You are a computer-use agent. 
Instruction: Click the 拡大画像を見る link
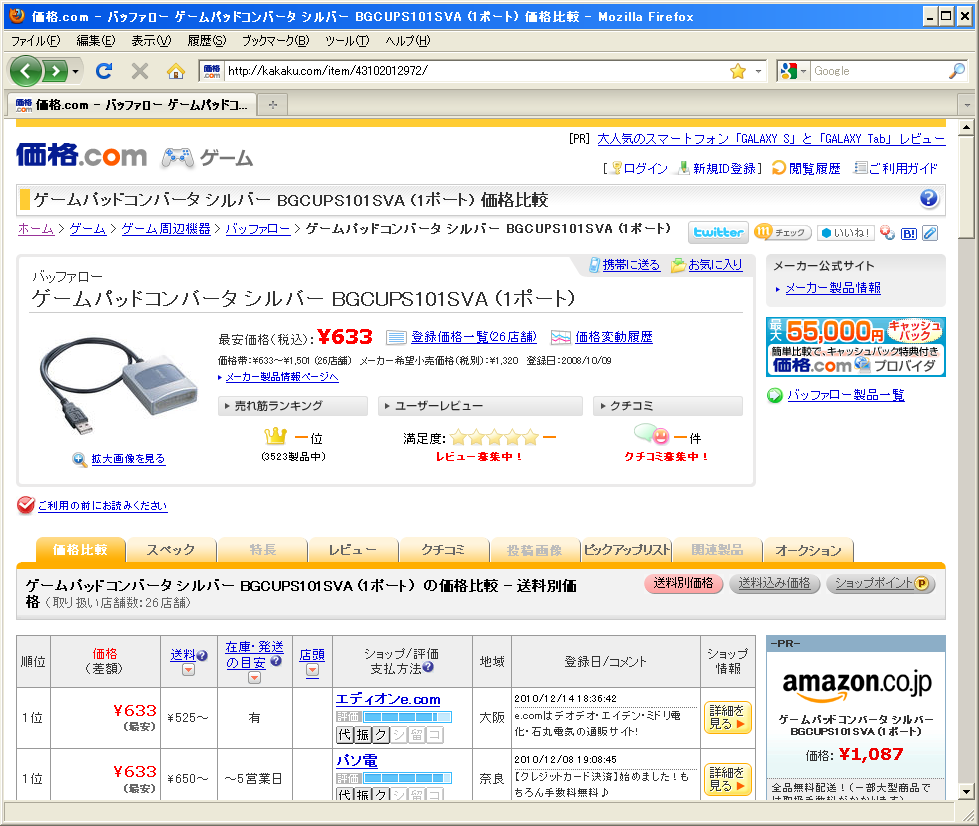point(128,459)
